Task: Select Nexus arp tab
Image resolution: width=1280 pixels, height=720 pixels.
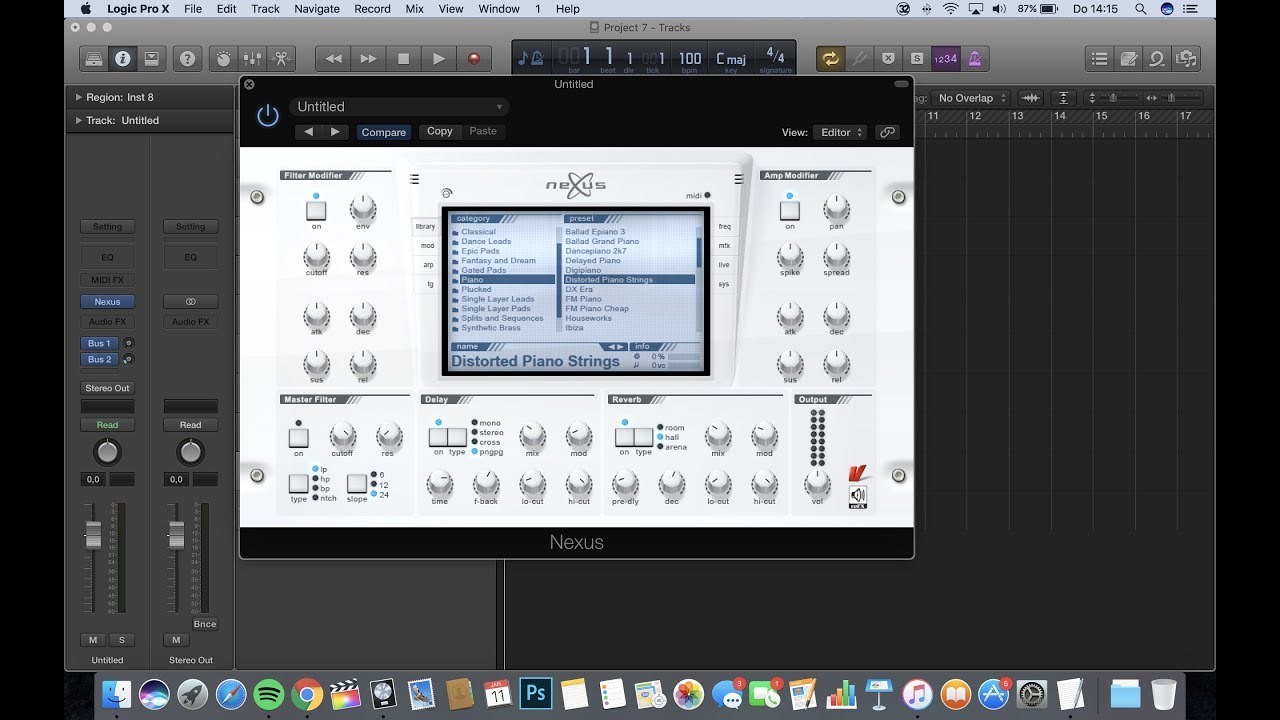Action: coord(428,265)
